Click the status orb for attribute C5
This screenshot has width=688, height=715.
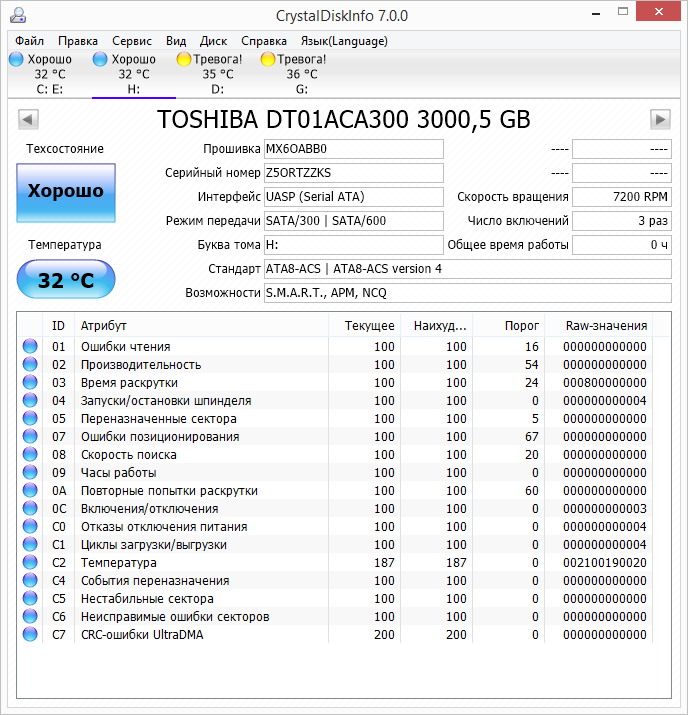point(30,598)
